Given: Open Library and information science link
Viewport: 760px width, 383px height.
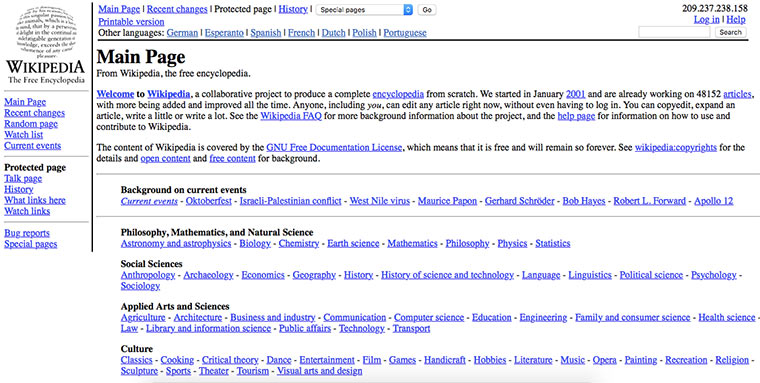Looking at the screenshot, I should 208,328.
